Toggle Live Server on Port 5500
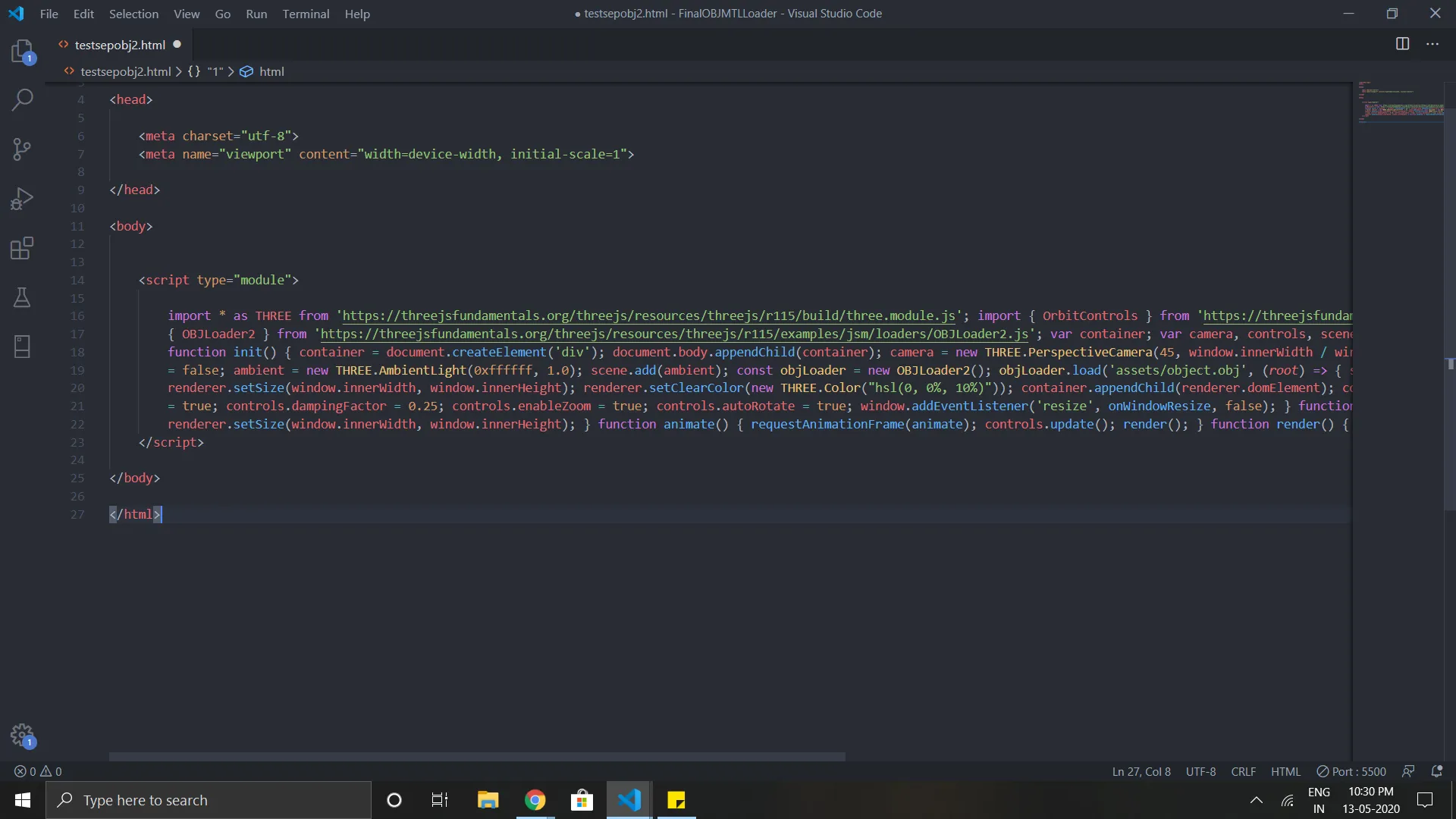 tap(1351, 771)
